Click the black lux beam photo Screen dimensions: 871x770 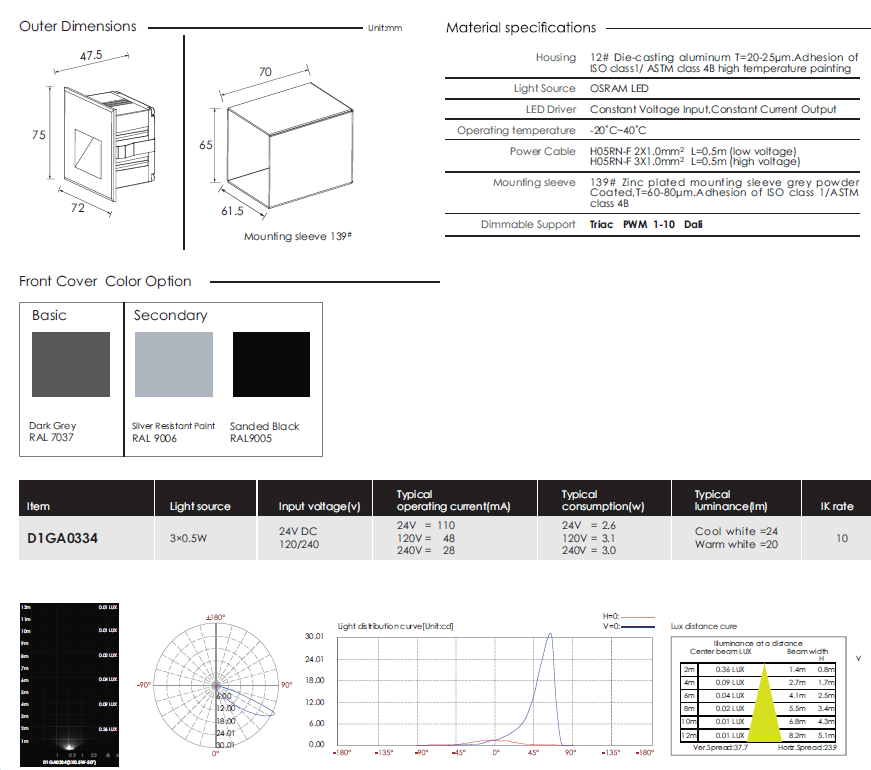pyautogui.click(x=69, y=683)
